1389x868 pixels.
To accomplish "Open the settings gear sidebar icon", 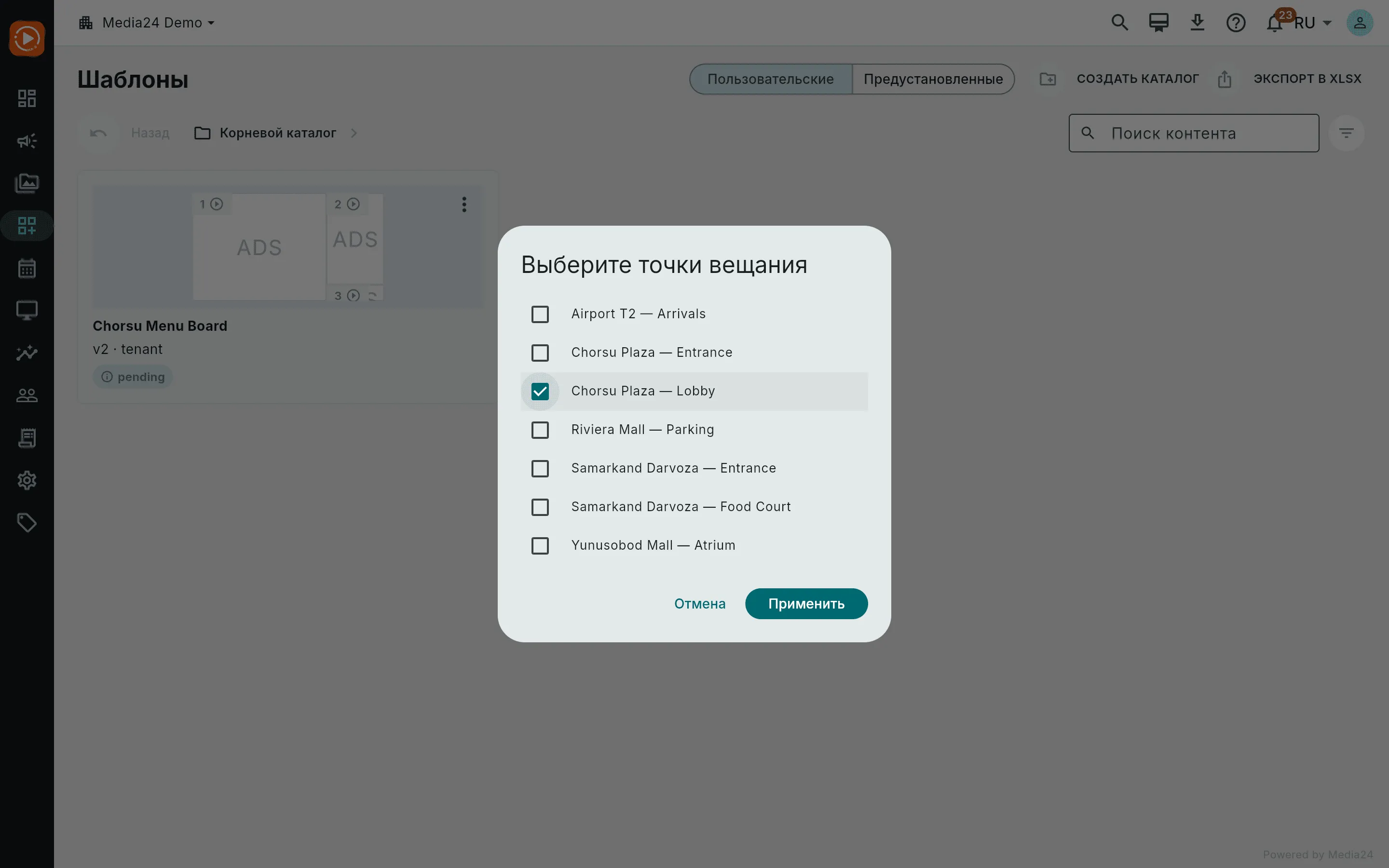I will 27,480.
